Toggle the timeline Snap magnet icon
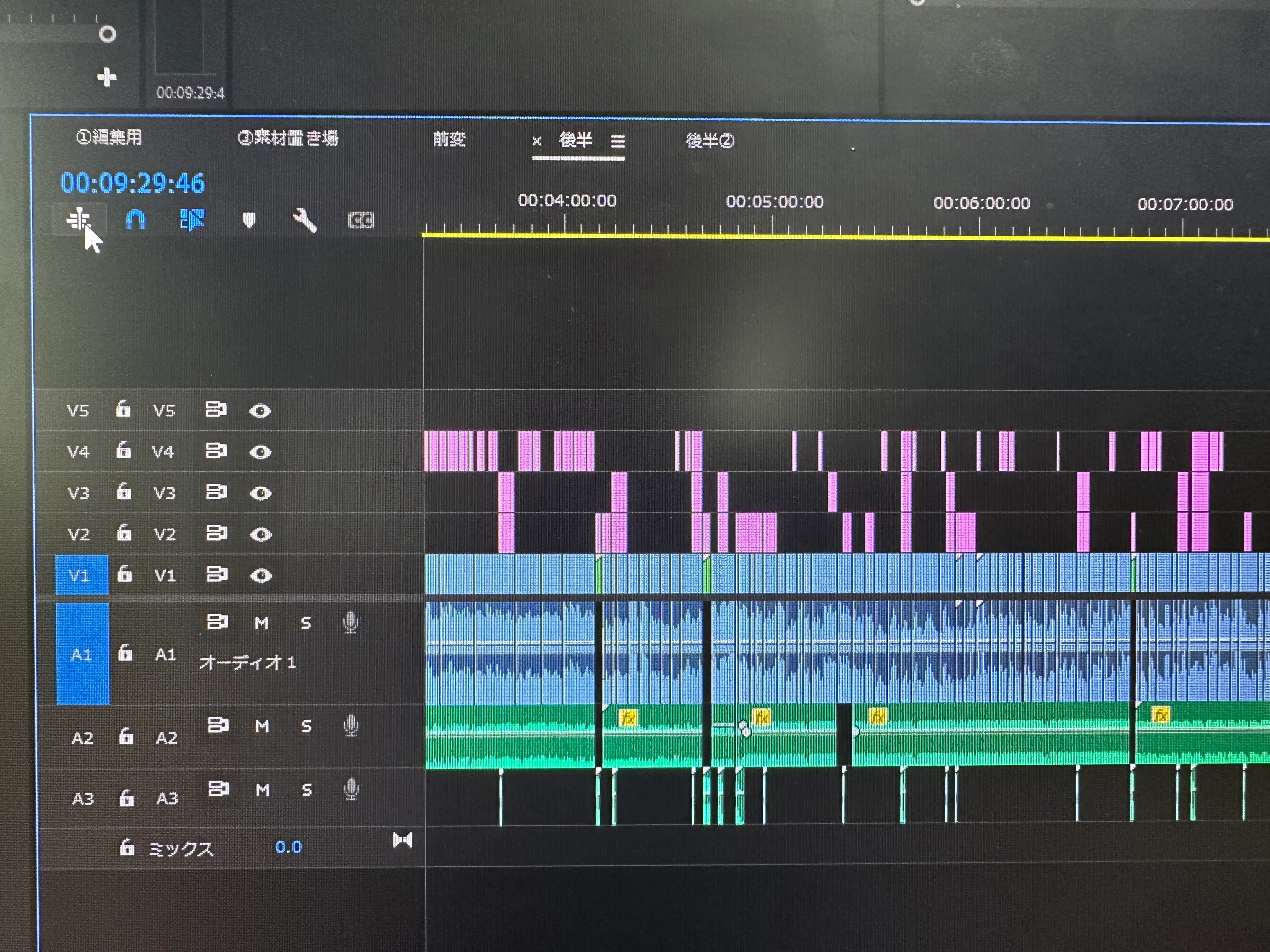 [x=135, y=220]
